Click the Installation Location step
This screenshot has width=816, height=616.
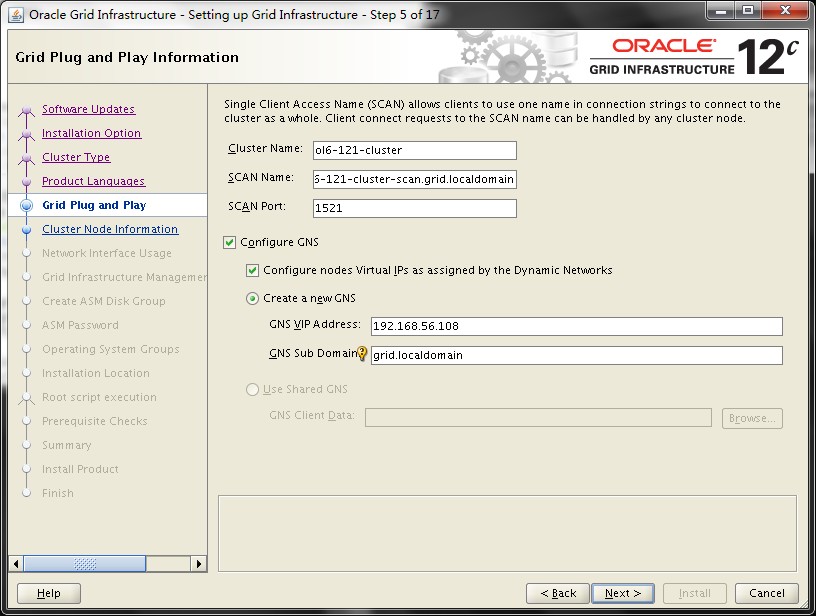[x=96, y=373]
